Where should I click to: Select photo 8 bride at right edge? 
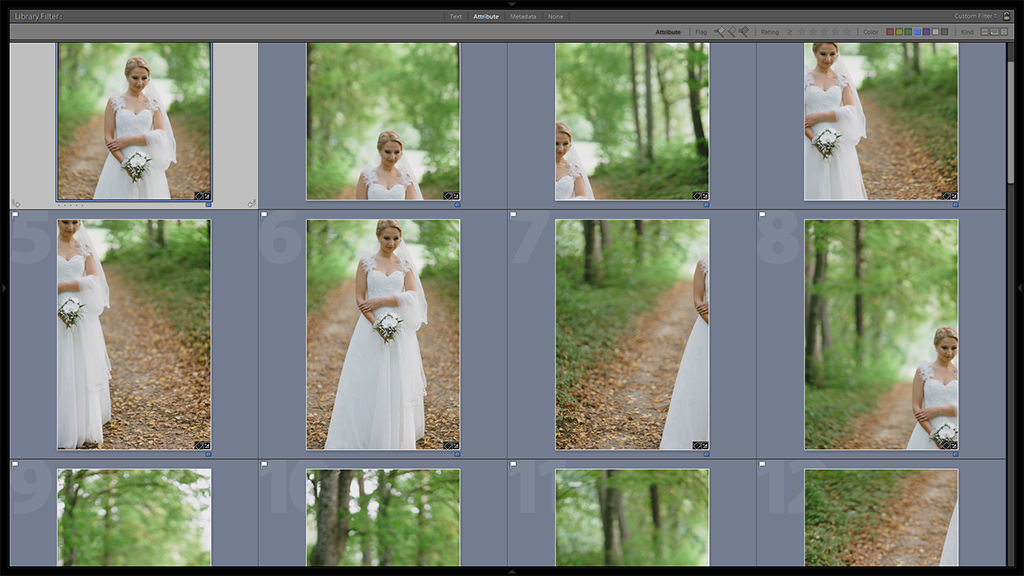point(881,334)
